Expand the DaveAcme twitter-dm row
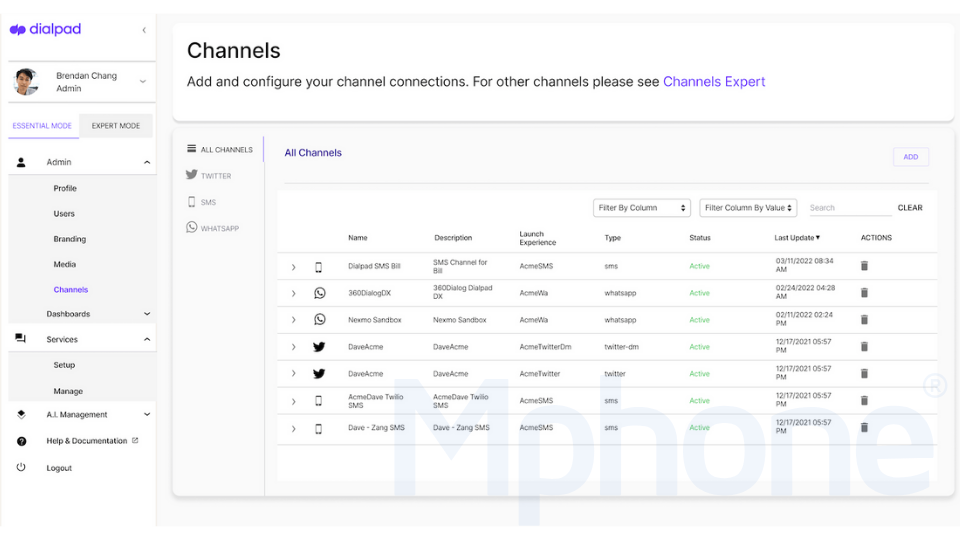Viewport: 960px width, 540px height. point(293,347)
